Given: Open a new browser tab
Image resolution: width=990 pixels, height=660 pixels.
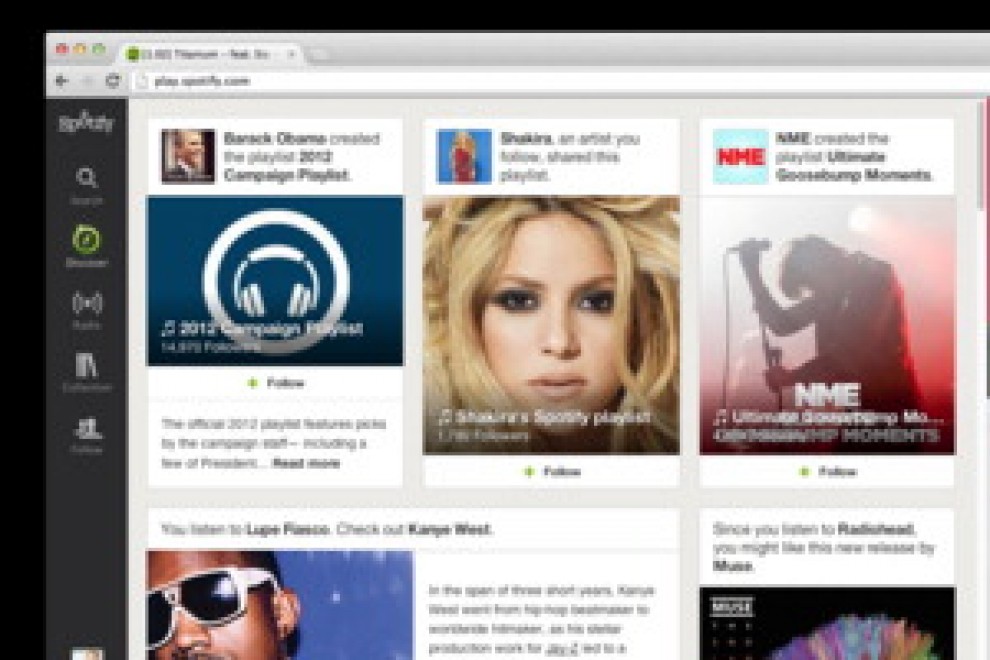Looking at the screenshot, I should [x=318, y=55].
